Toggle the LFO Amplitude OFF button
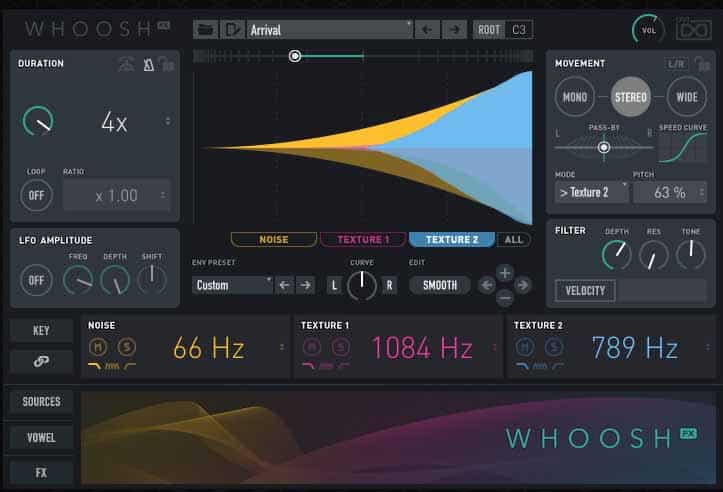 tap(36, 280)
